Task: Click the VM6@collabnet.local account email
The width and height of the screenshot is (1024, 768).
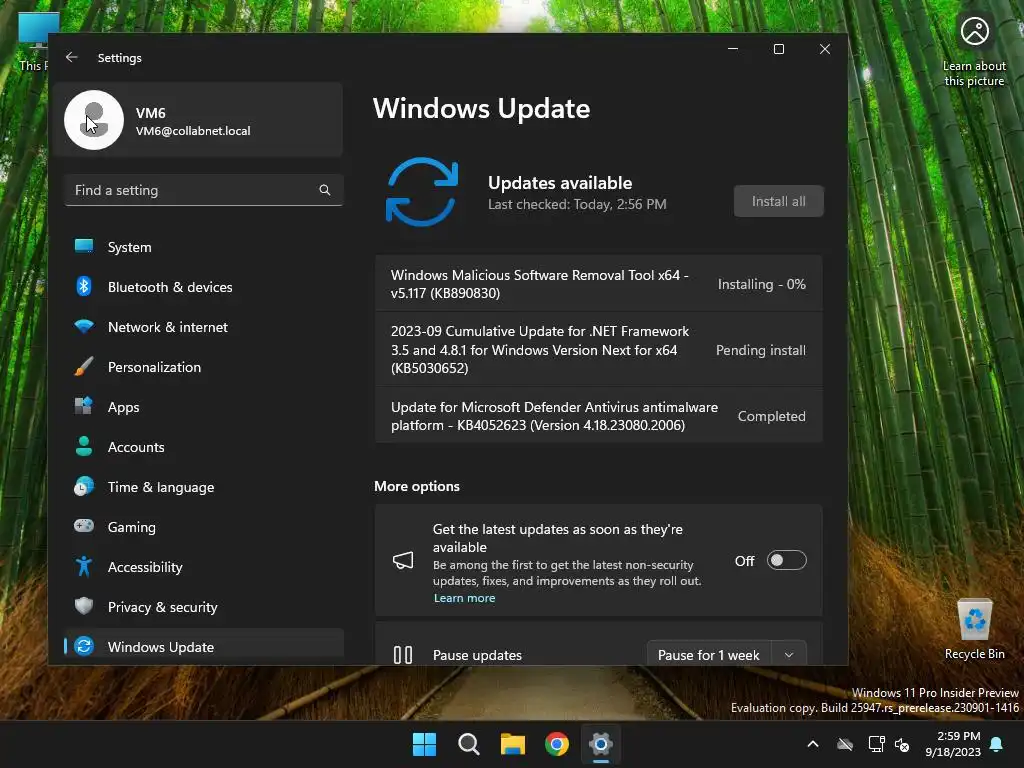Action: pyautogui.click(x=193, y=131)
